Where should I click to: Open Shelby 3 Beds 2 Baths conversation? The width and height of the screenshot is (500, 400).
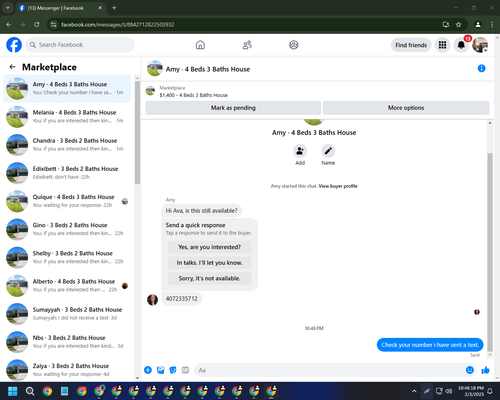pyautogui.click(x=67, y=257)
